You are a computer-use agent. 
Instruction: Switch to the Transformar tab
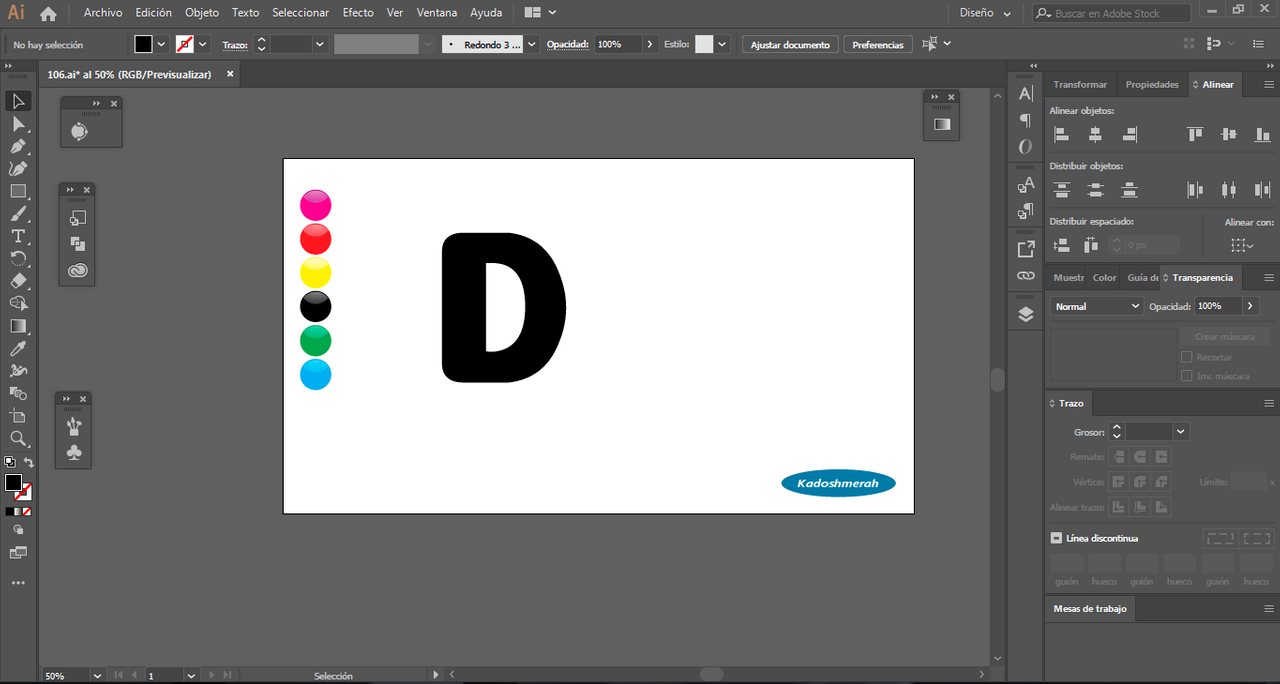click(1080, 84)
